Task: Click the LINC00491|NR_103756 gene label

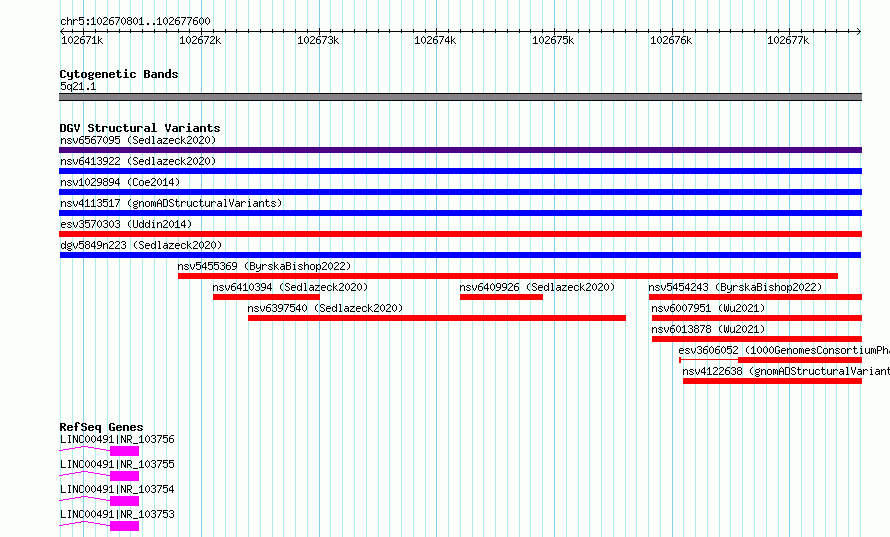Action: click(117, 439)
